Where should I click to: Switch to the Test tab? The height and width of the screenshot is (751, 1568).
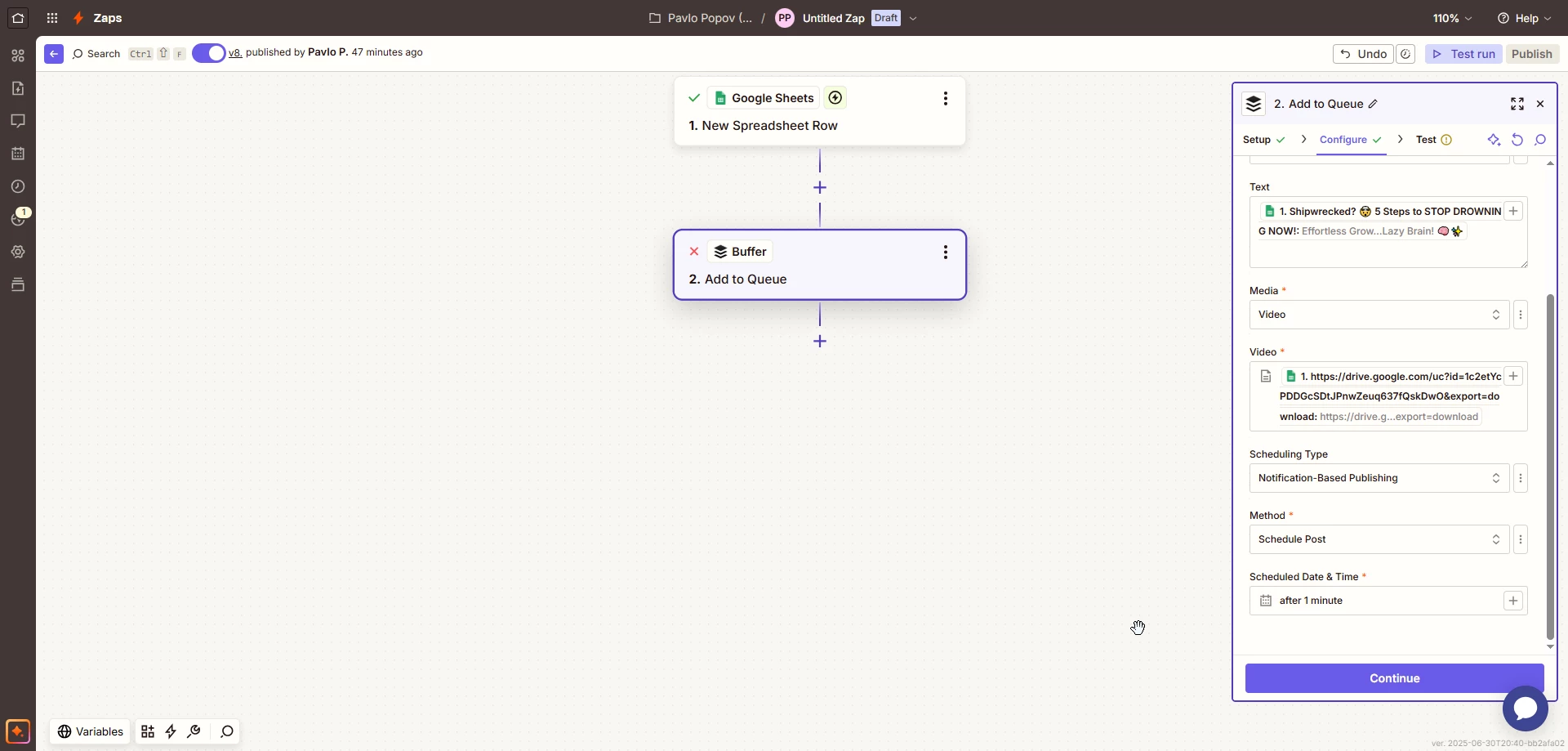[1433, 140]
